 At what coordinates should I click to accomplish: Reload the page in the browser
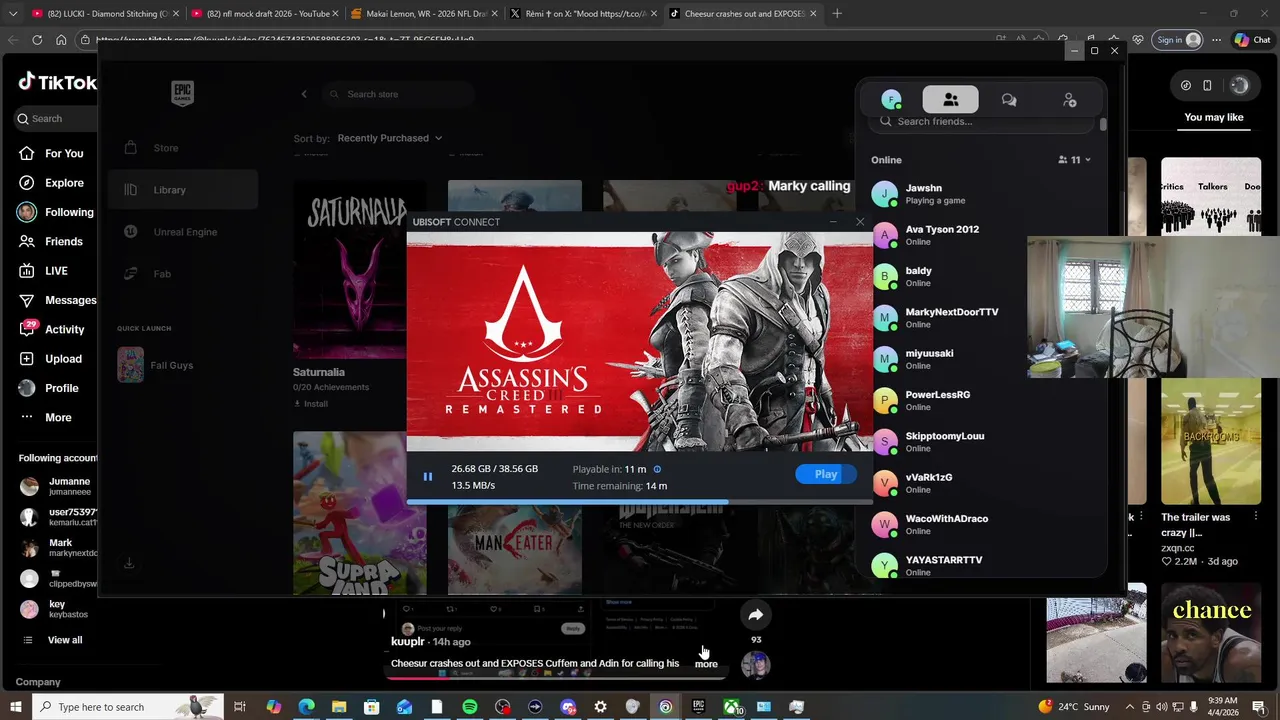point(37,40)
